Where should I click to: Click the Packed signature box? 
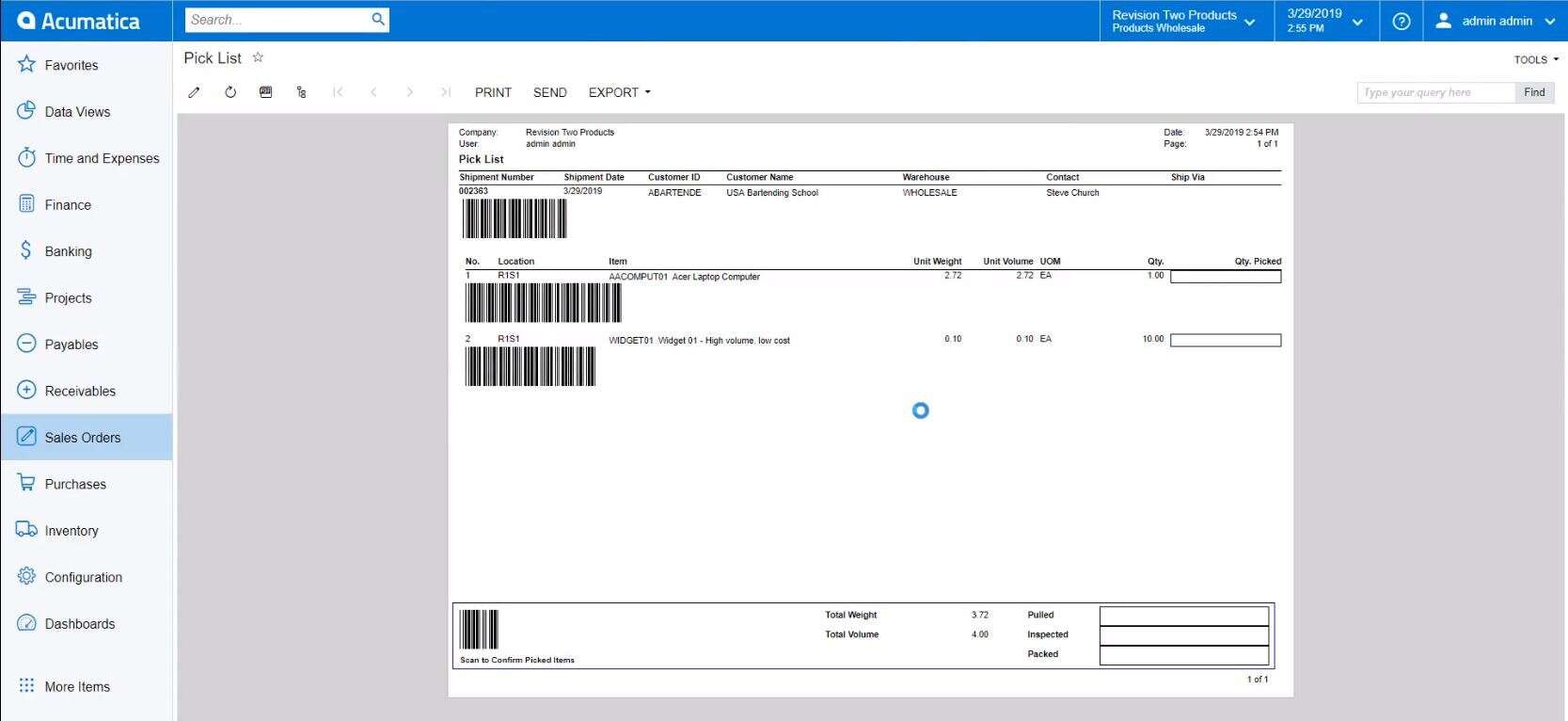pyautogui.click(x=1184, y=655)
